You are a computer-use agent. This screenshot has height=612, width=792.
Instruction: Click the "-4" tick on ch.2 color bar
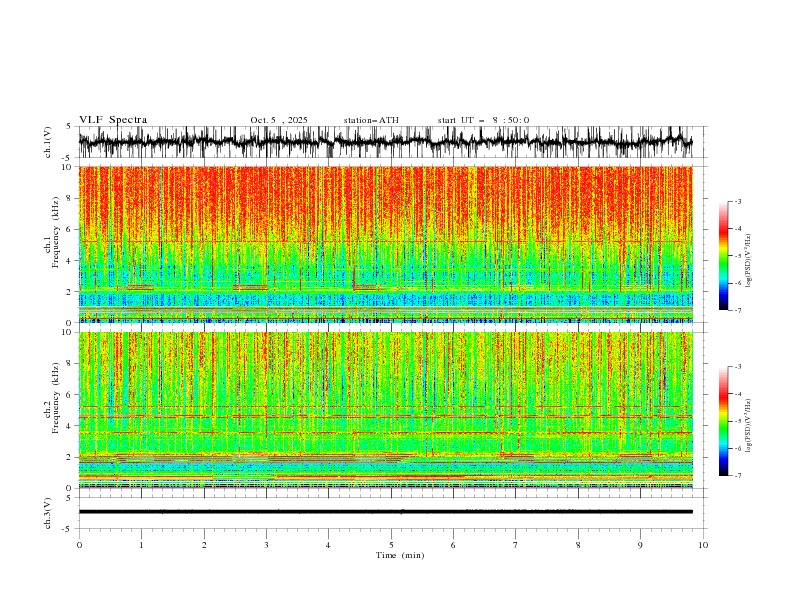click(737, 394)
